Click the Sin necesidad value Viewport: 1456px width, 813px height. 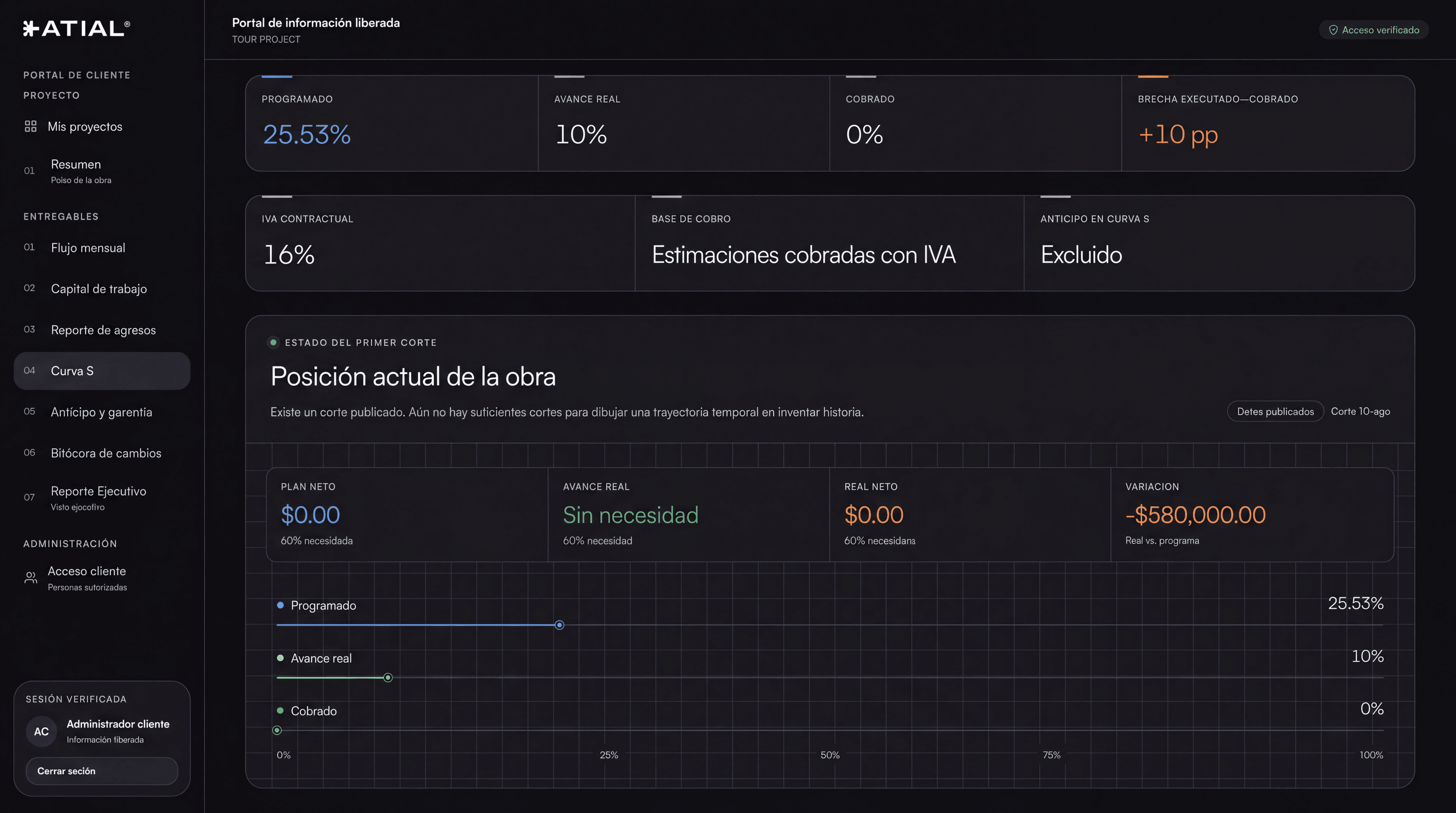(631, 515)
